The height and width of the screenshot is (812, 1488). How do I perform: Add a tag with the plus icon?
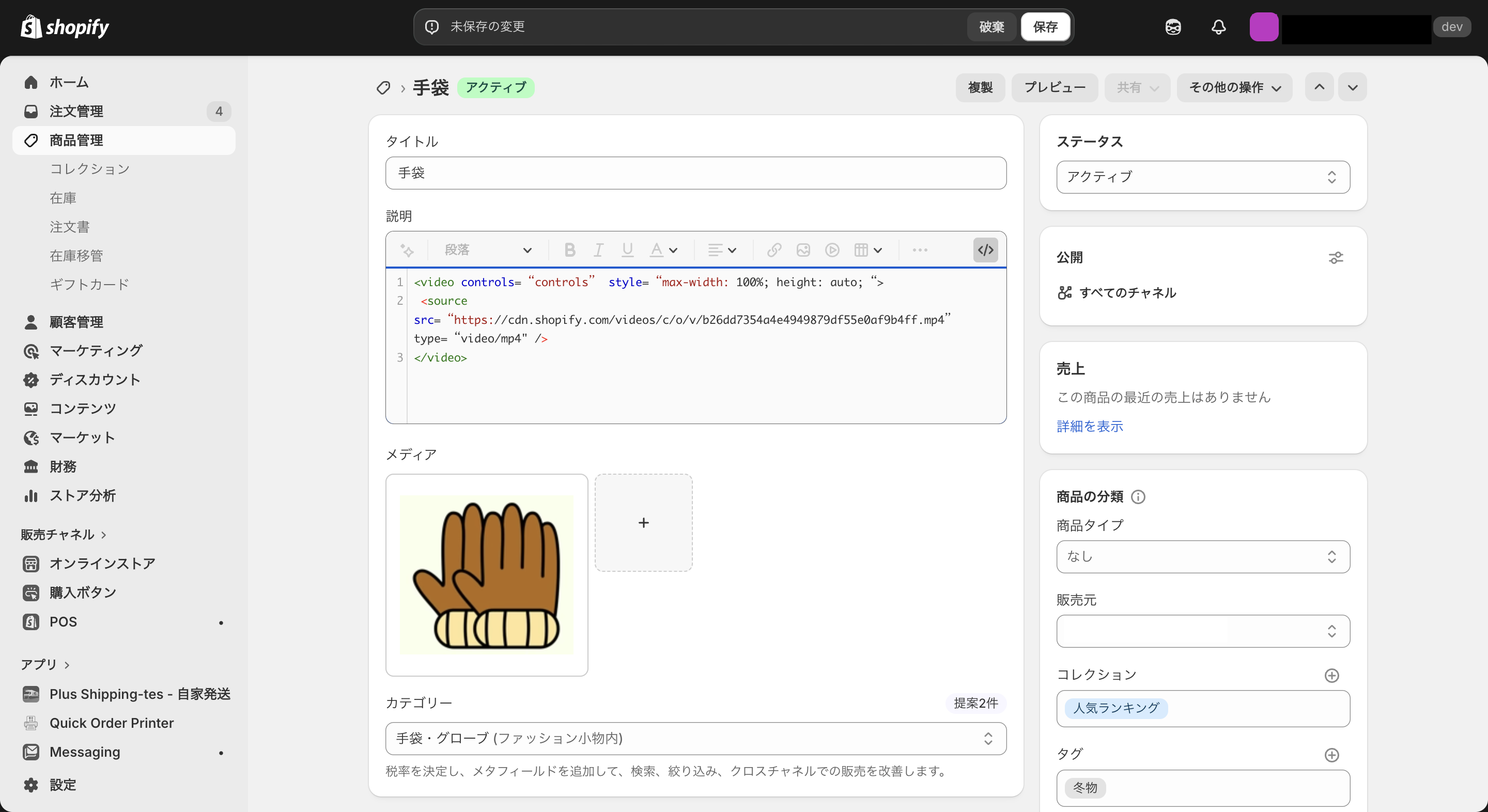click(x=1331, y=755)
